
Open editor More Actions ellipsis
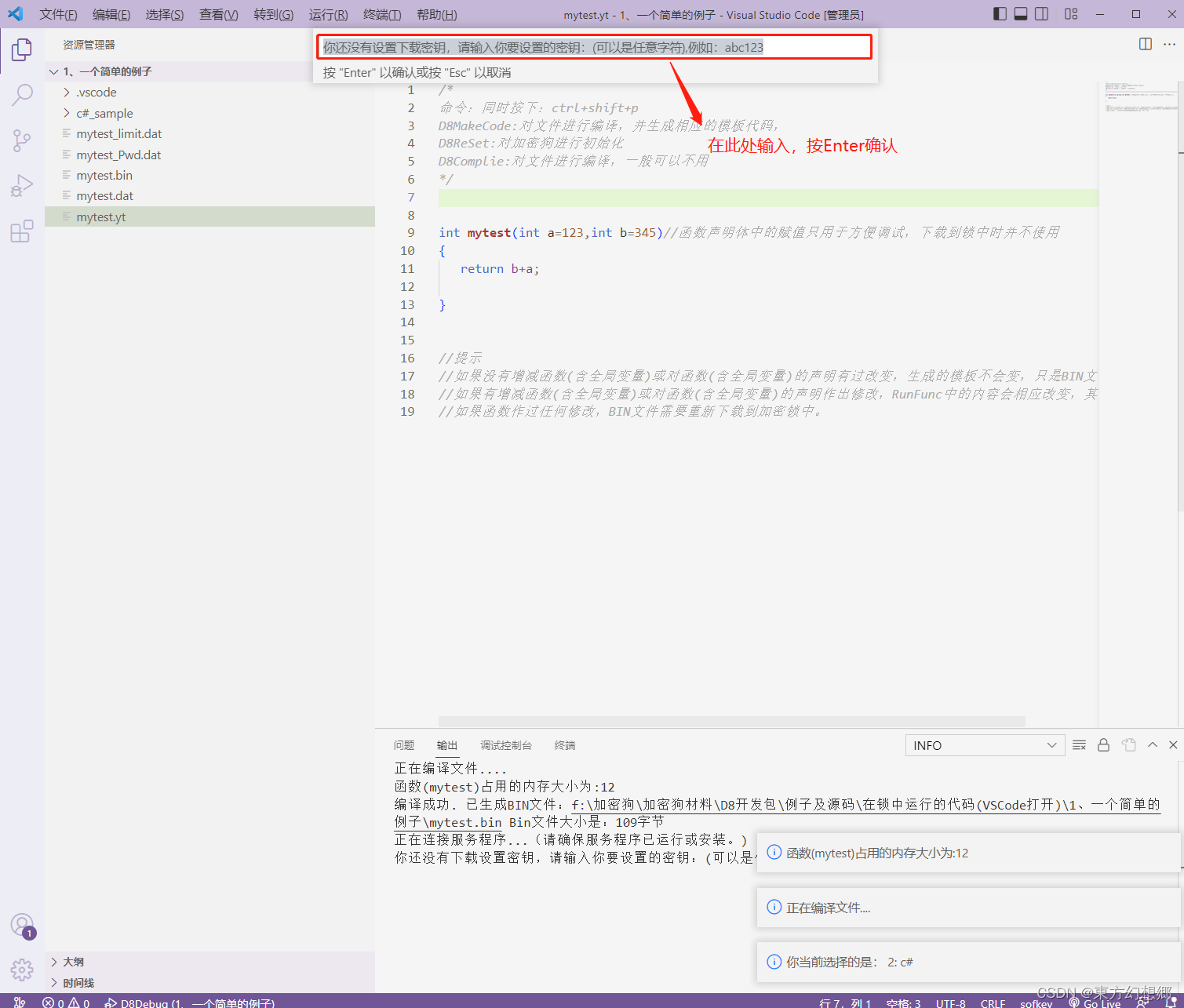[1168, 44]
